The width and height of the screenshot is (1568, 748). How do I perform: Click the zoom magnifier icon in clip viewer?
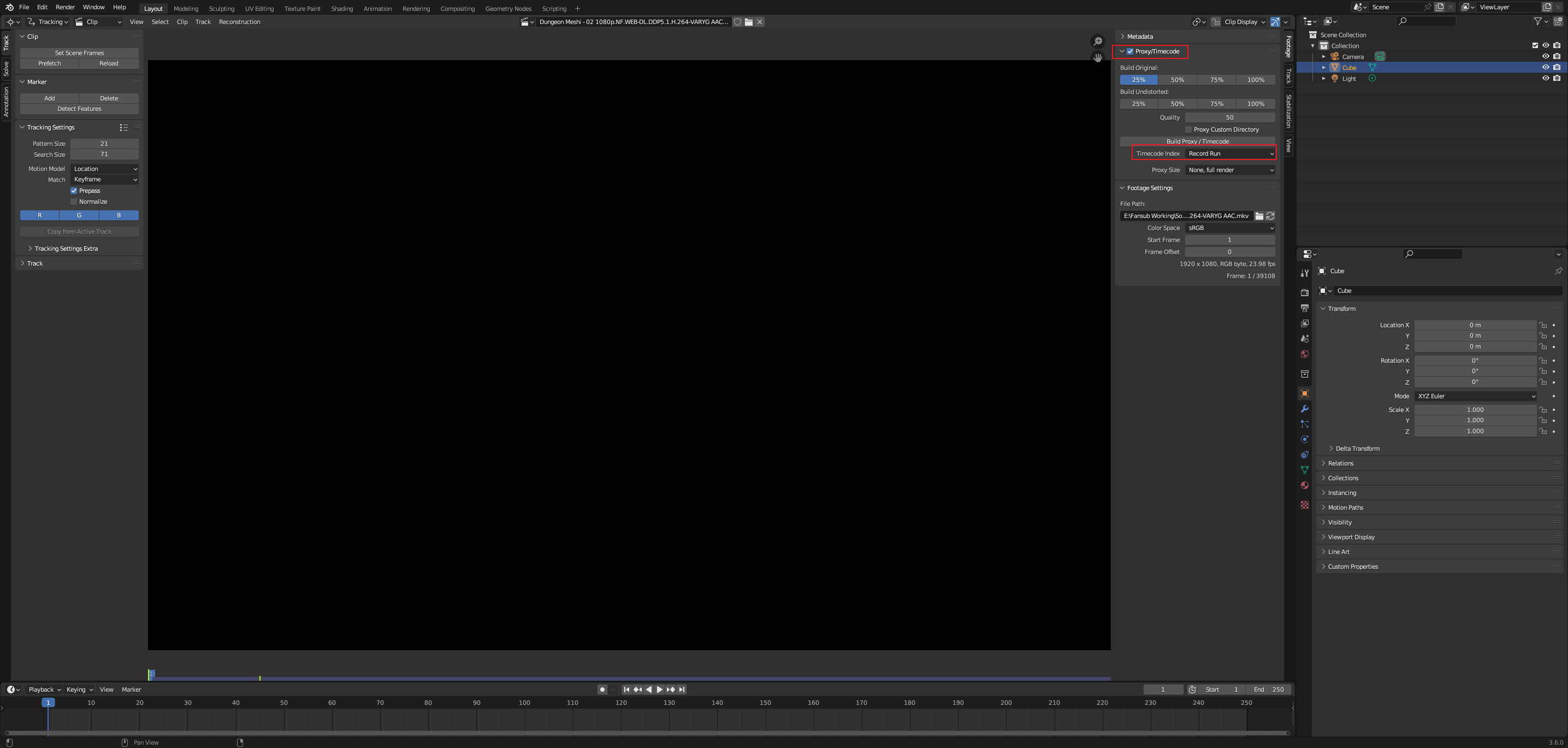coord(1097,42)
